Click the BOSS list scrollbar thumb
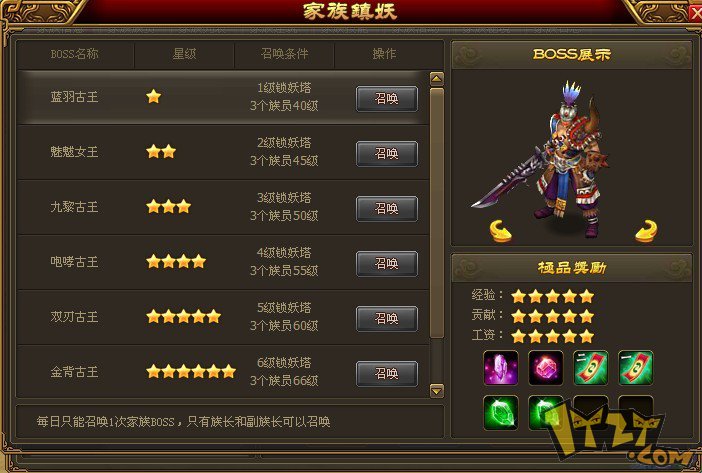This screenshot has height=473, width=702. click(x=437, y=213)
